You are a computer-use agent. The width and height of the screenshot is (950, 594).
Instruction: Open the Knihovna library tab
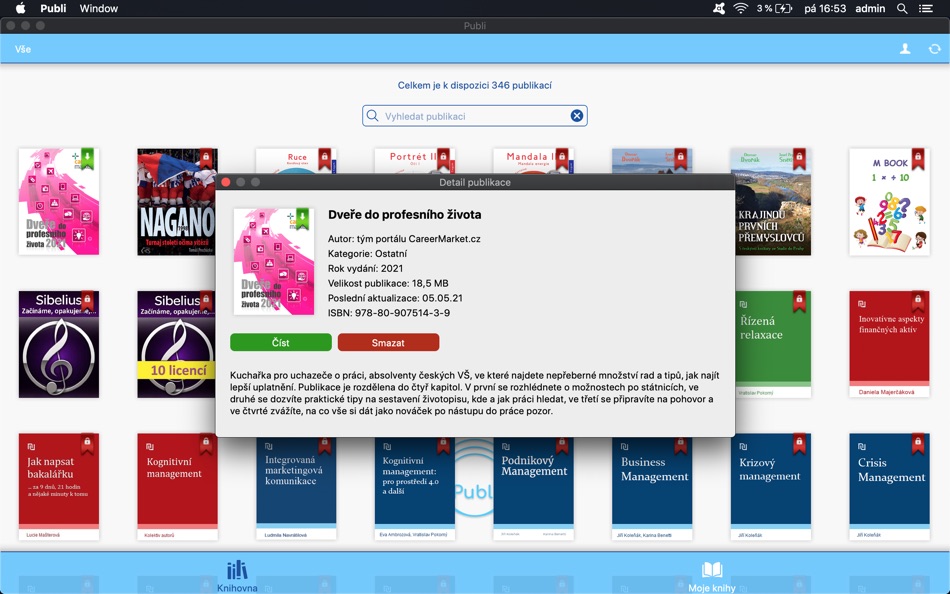(x=237, y=576)
